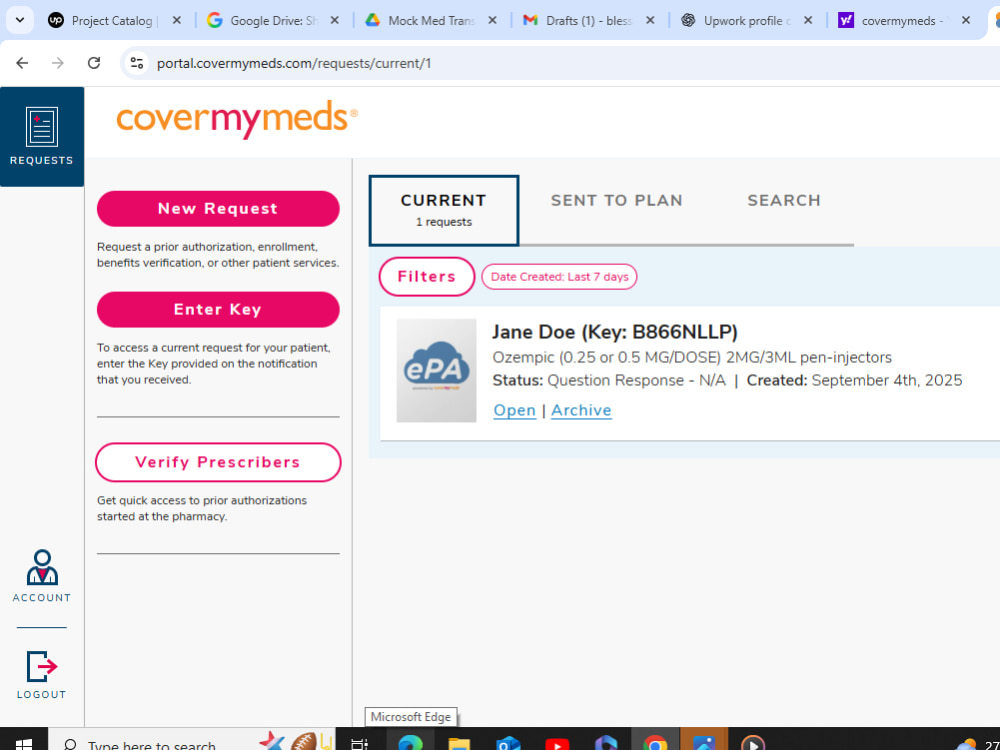Close the Mock Med Trans tab
The width and height of the screenshot is (1000, 750).
[x=492, y=20]
